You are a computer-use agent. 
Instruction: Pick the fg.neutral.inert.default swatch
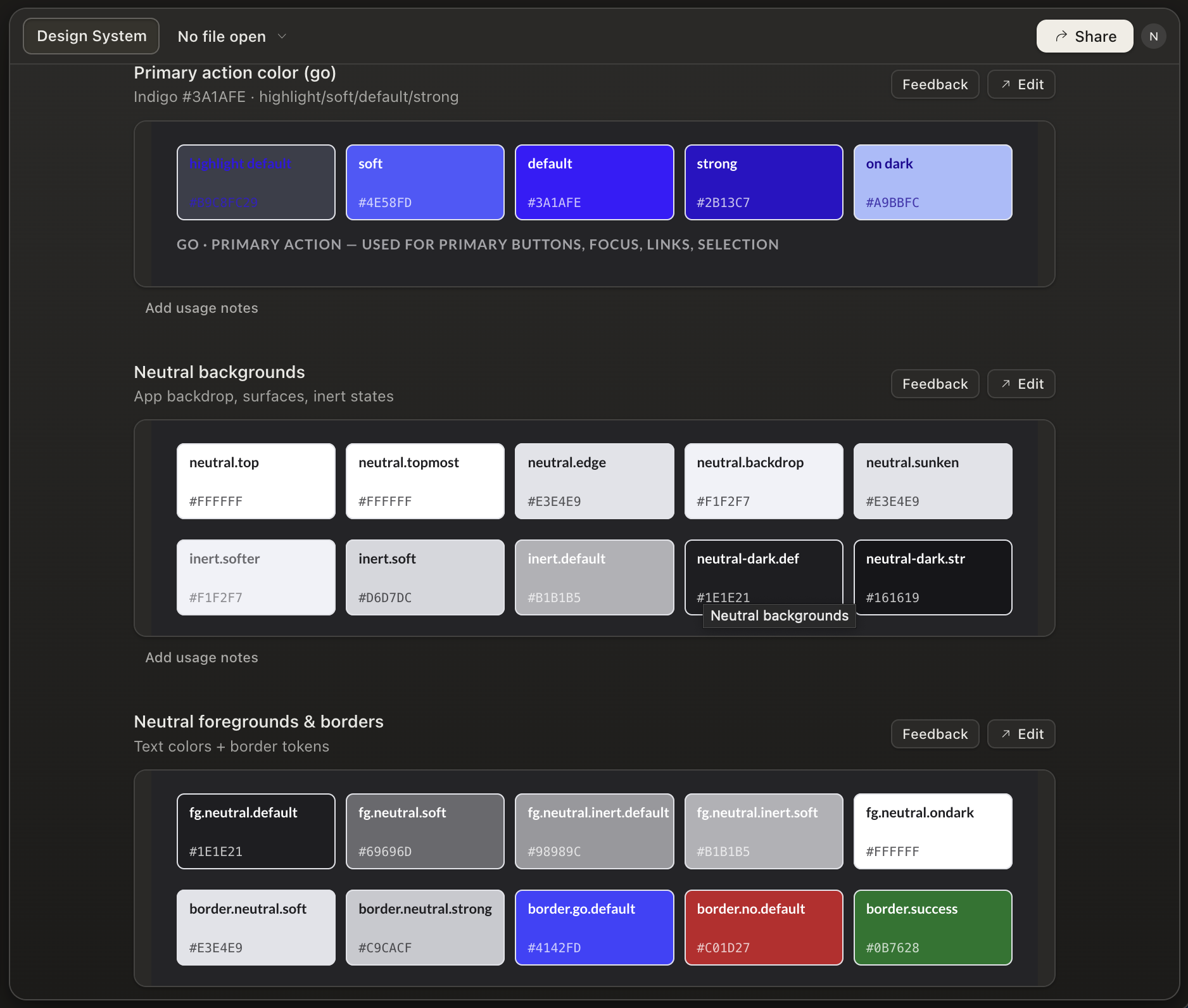coord(594,831)
